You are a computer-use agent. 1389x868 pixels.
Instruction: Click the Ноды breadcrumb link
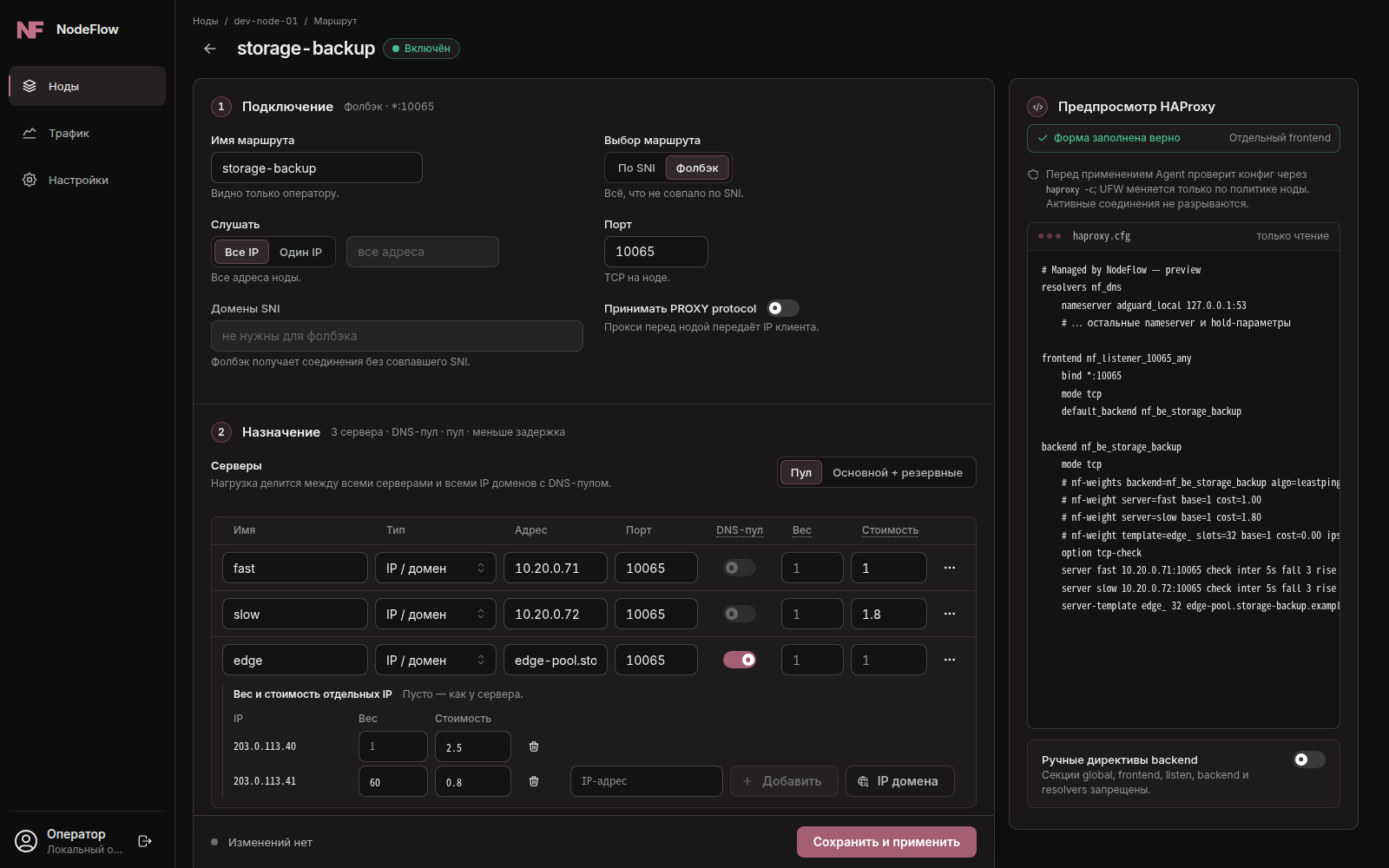pyautogui.click(x=206, y=21)
